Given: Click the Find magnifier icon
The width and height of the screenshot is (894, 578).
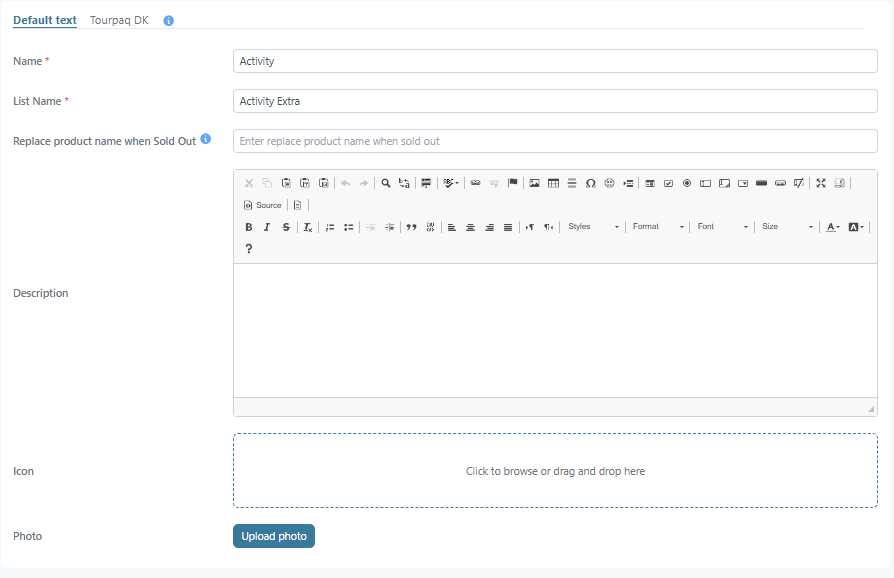Looking at the screenshot, I should [x=386, y=183].
